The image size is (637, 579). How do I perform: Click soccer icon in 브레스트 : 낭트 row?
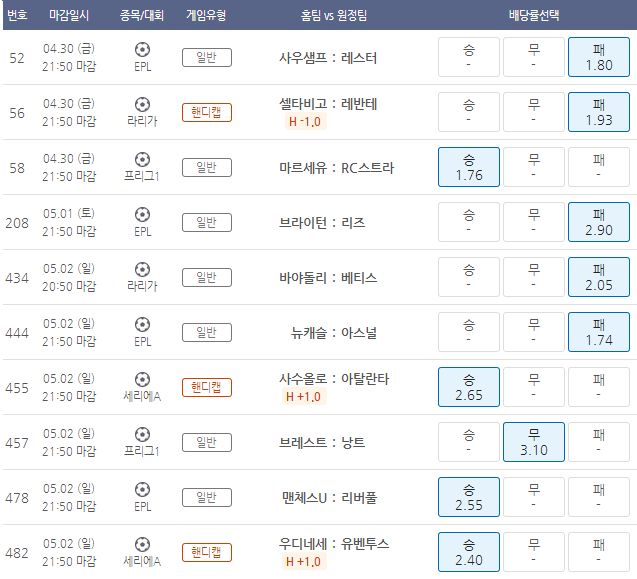pyautogui.click(x=142, y=435)
